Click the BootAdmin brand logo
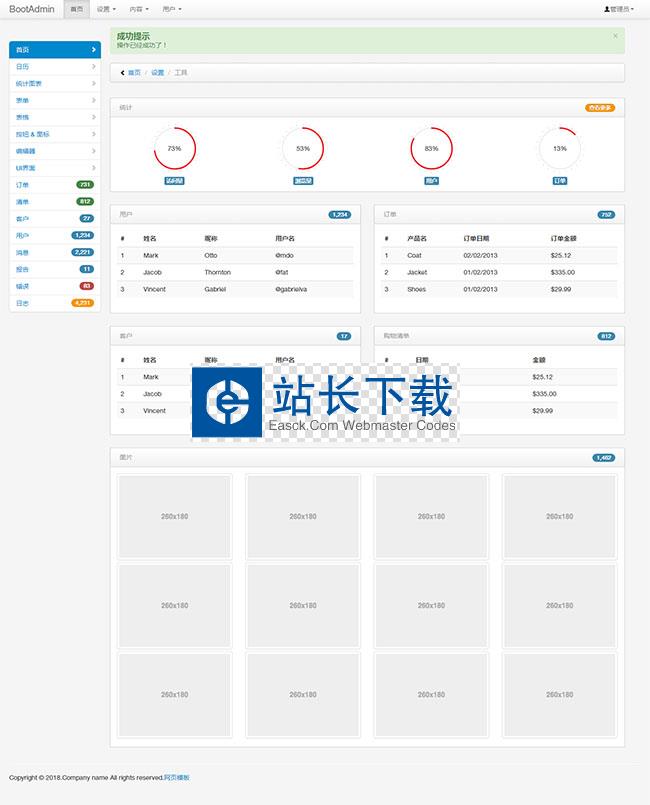The height and width of the screenshot is (805, 650). (x=31, y=9)
